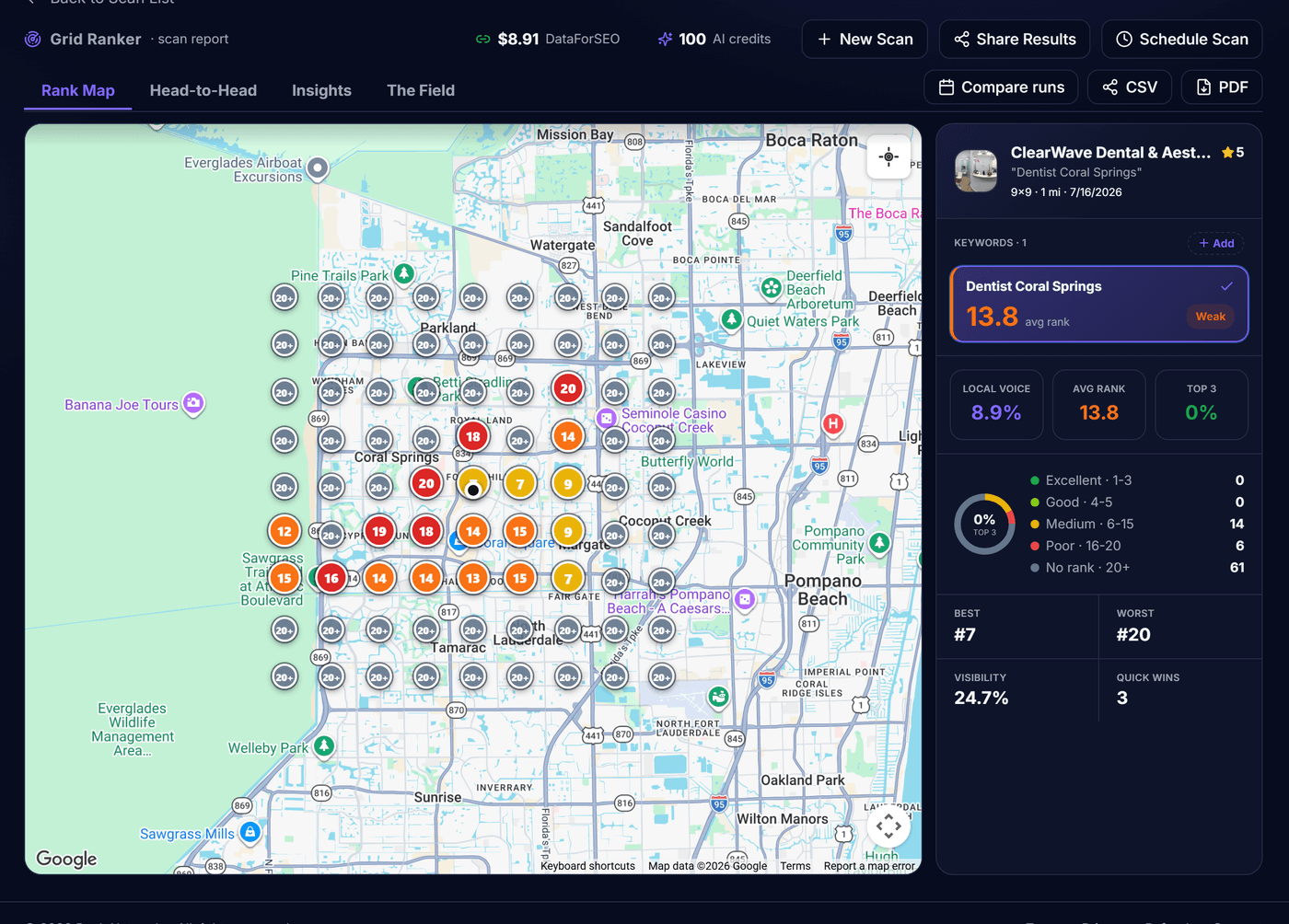Click the Top 3 0% stat card
This screenshot has width=1289, height=924.
(x=1202, y=405)
